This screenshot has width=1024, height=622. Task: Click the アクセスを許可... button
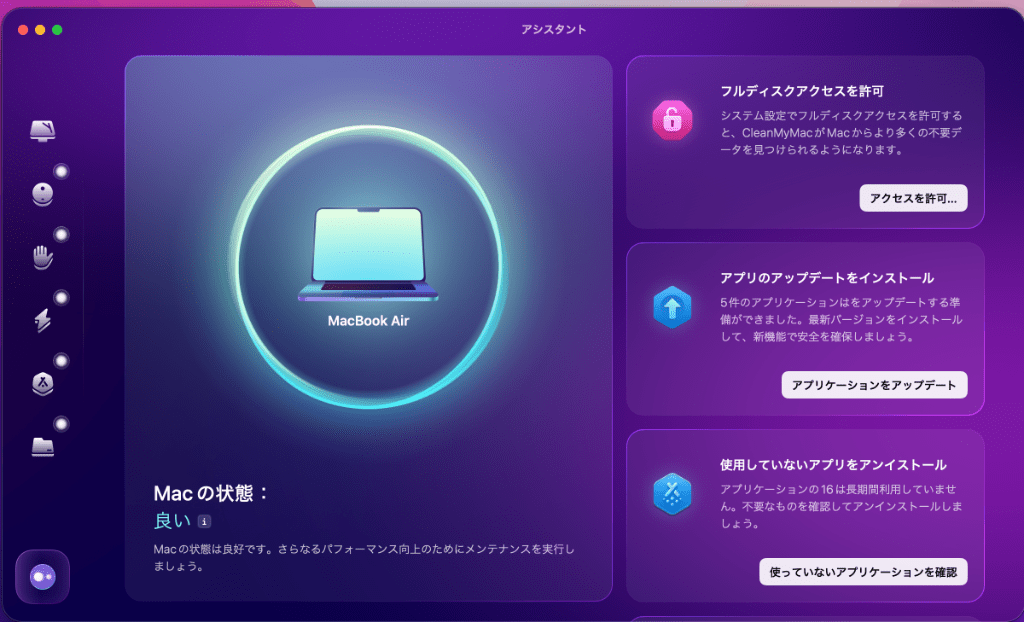point(913,198)
